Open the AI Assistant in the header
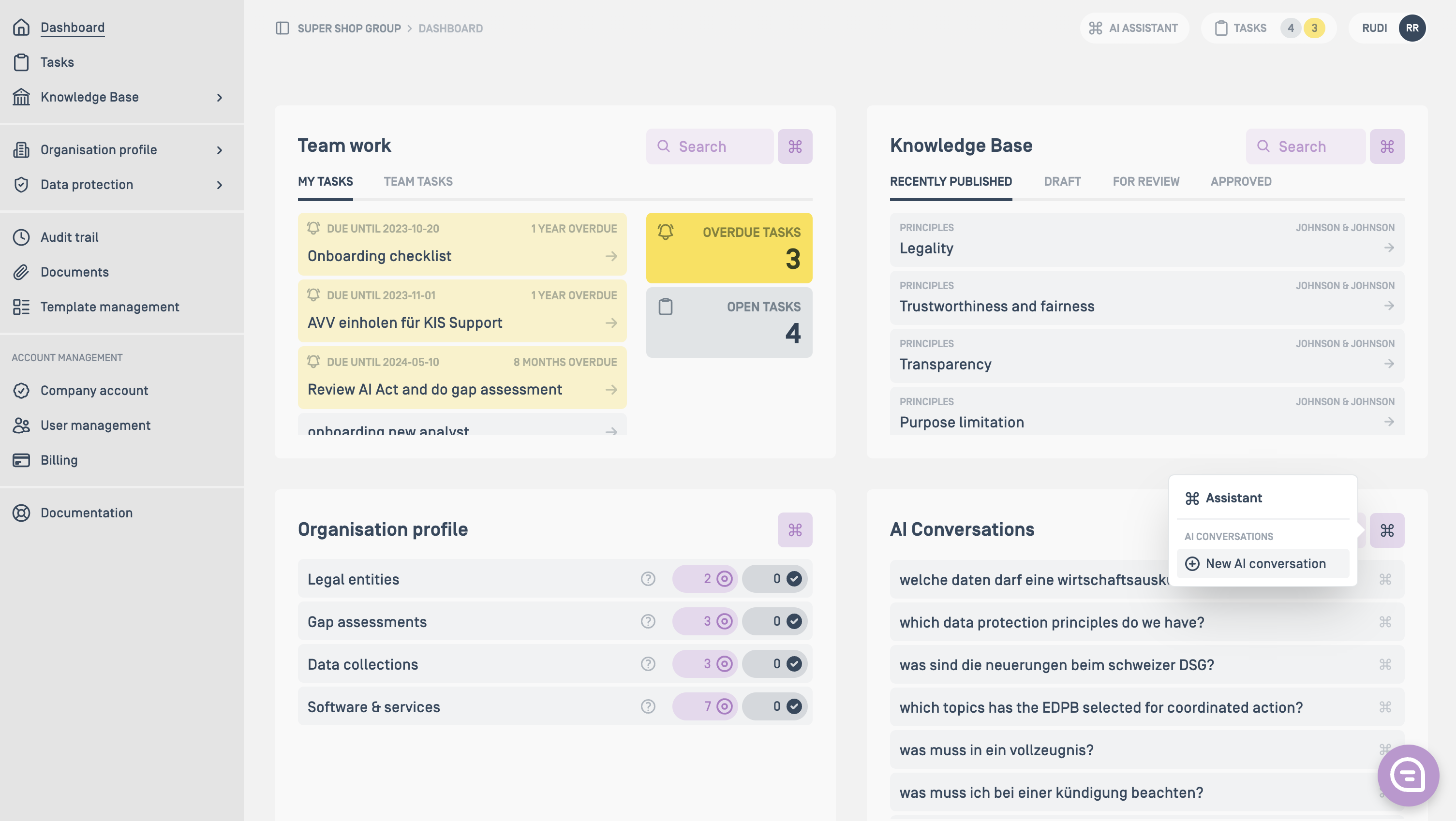Screen dimensions: 1456x821 tap(1134, 28)
